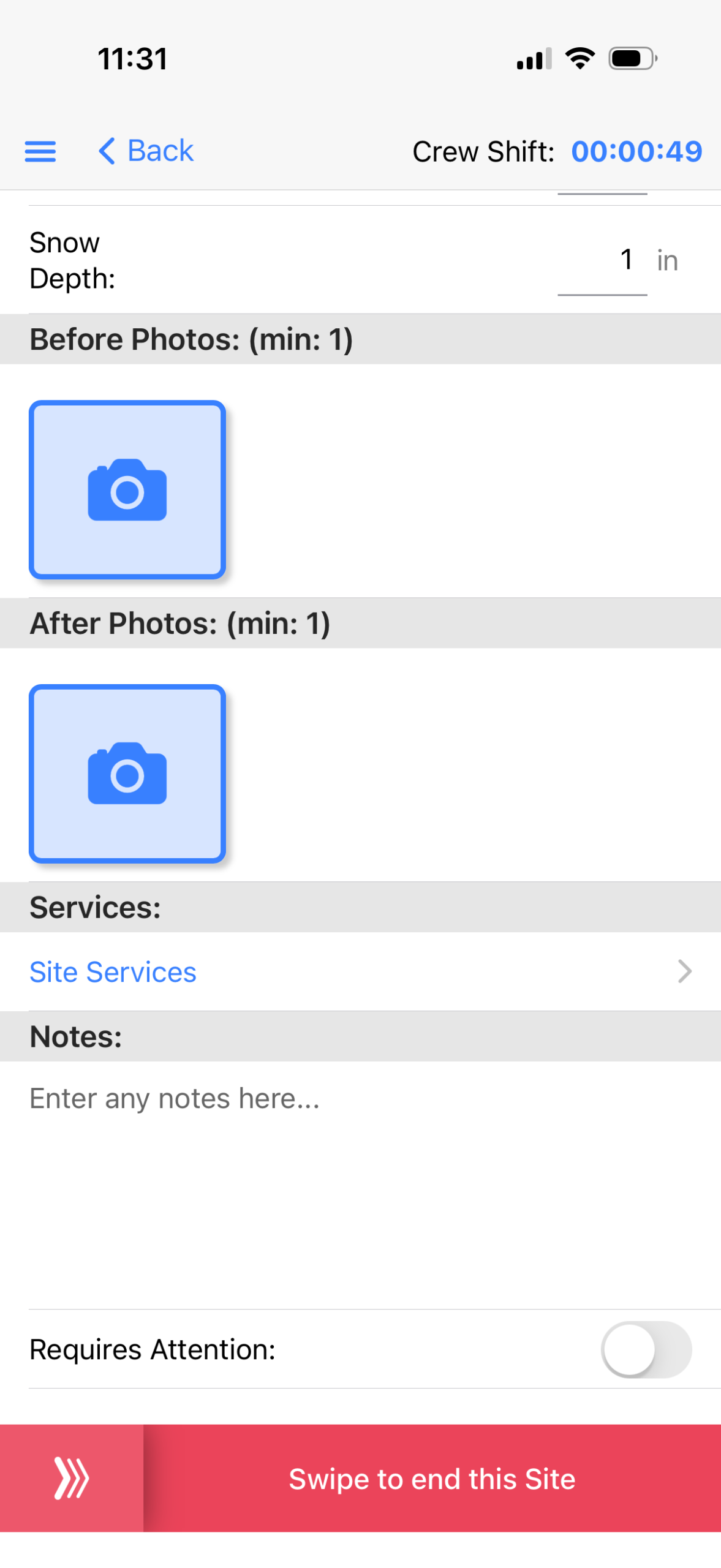Tap the Back text label
Screen dimensions: 721x1568
[160, 151]
